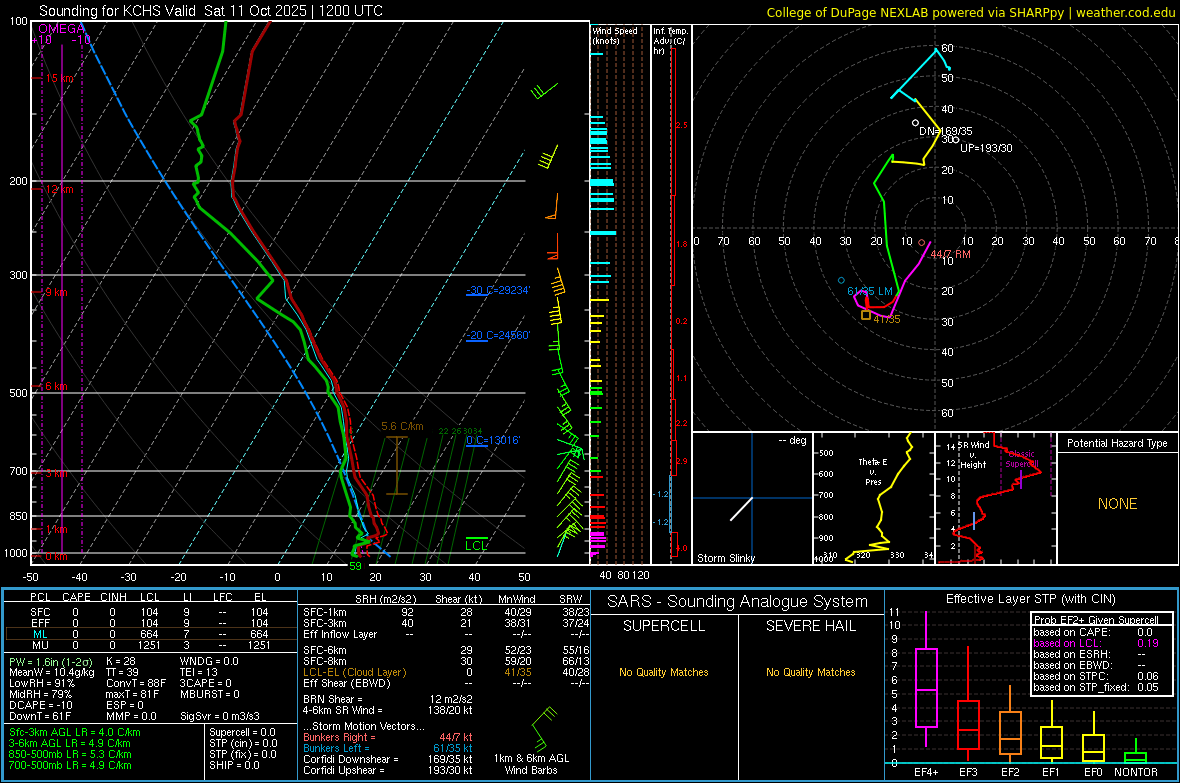Select the '9 km' height marker
The width and height of the screenshot is (1180, 783).
(x=56, y=292)
